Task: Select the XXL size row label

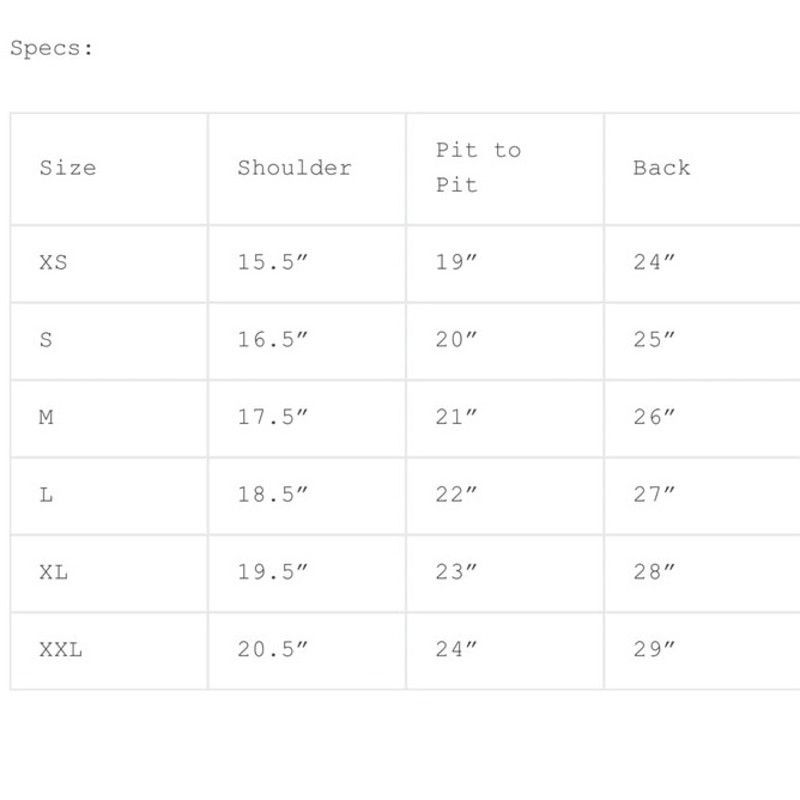Action: pyautogui.click(x=61, y=650)
